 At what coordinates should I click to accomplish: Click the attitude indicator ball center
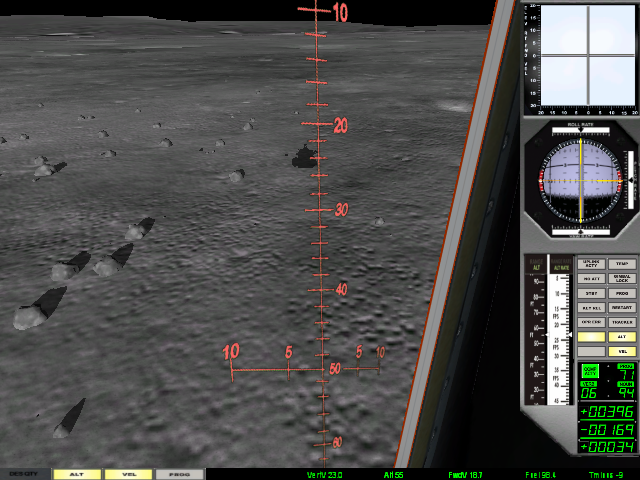pos(580,180)
